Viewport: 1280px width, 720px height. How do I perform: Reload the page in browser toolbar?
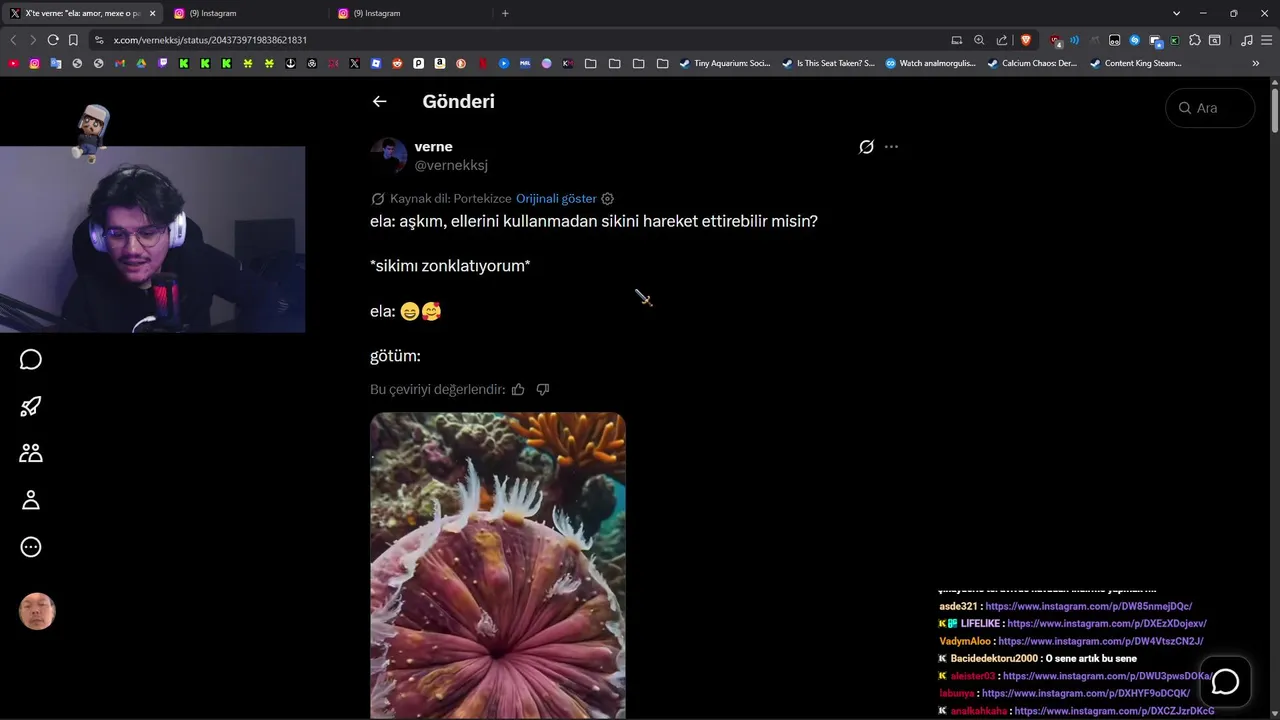(x=53, y=40)
